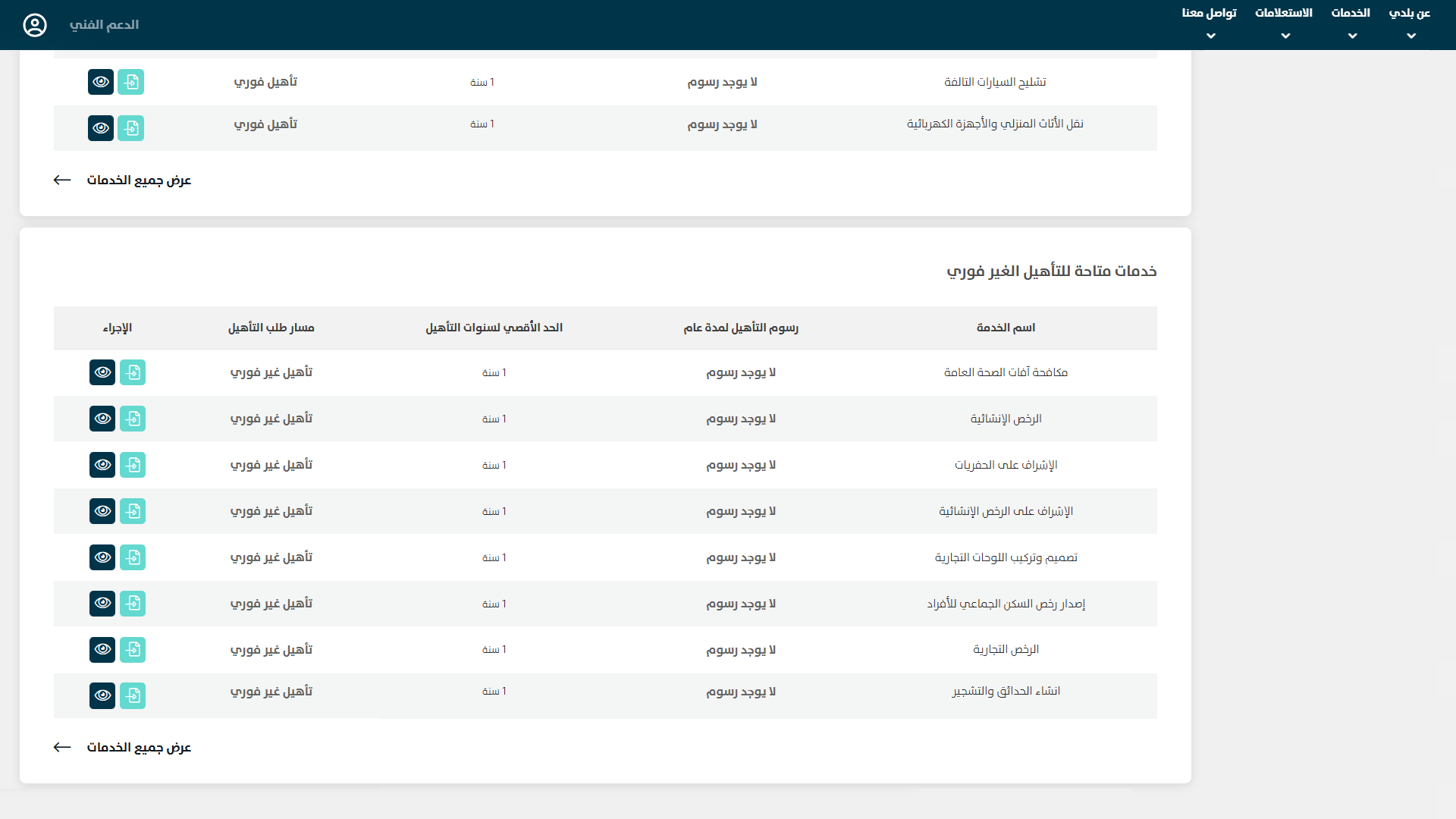Click the اسم الخدمة column header
1456x819 pixels.
click(x=1006, y=328)
